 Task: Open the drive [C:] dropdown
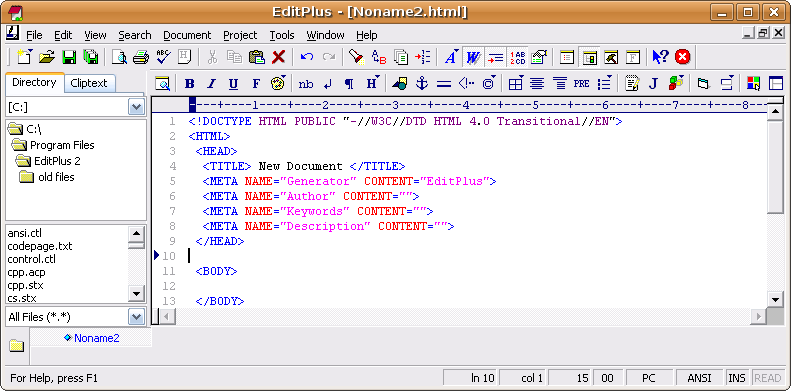[136, 107]
